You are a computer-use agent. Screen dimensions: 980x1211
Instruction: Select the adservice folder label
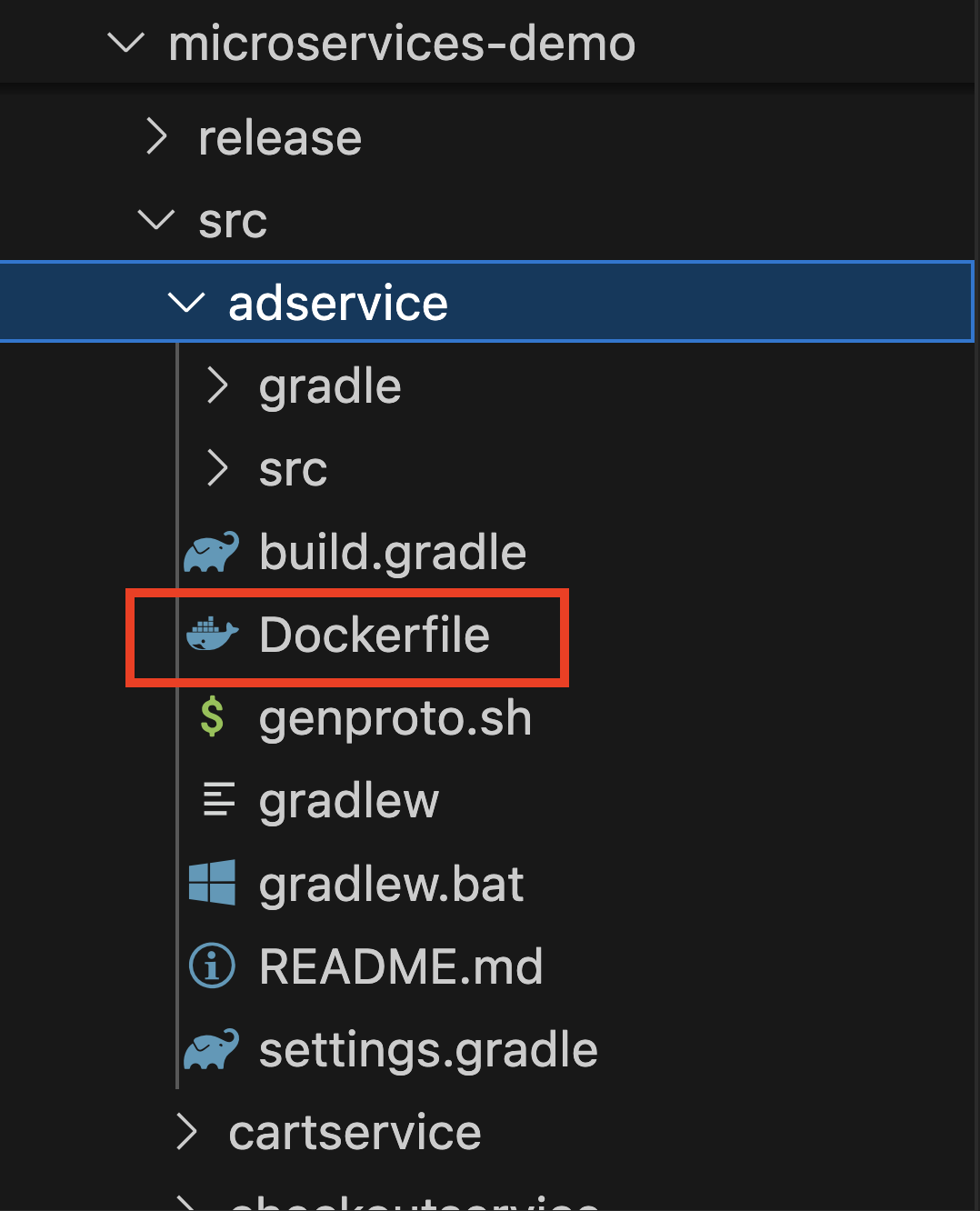coord(337,303)
